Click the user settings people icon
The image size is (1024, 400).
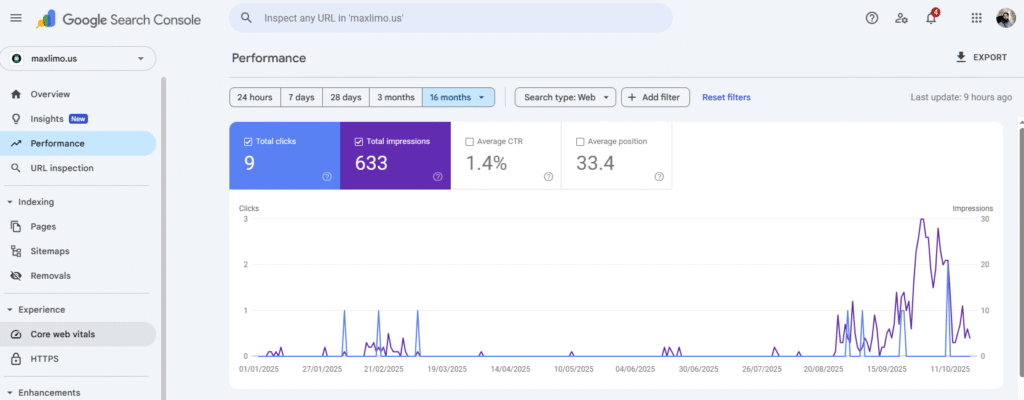pos(901,18)
